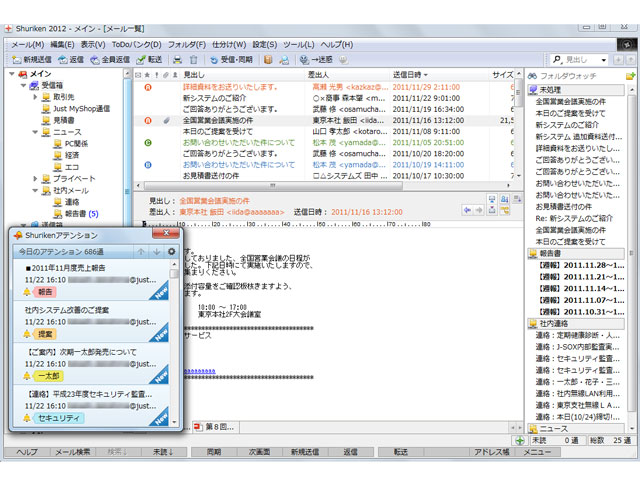Click the 新規送信 toolbar button
Image resolution: width=640 pixels, height=480 pixels.
tap(31, 60)
